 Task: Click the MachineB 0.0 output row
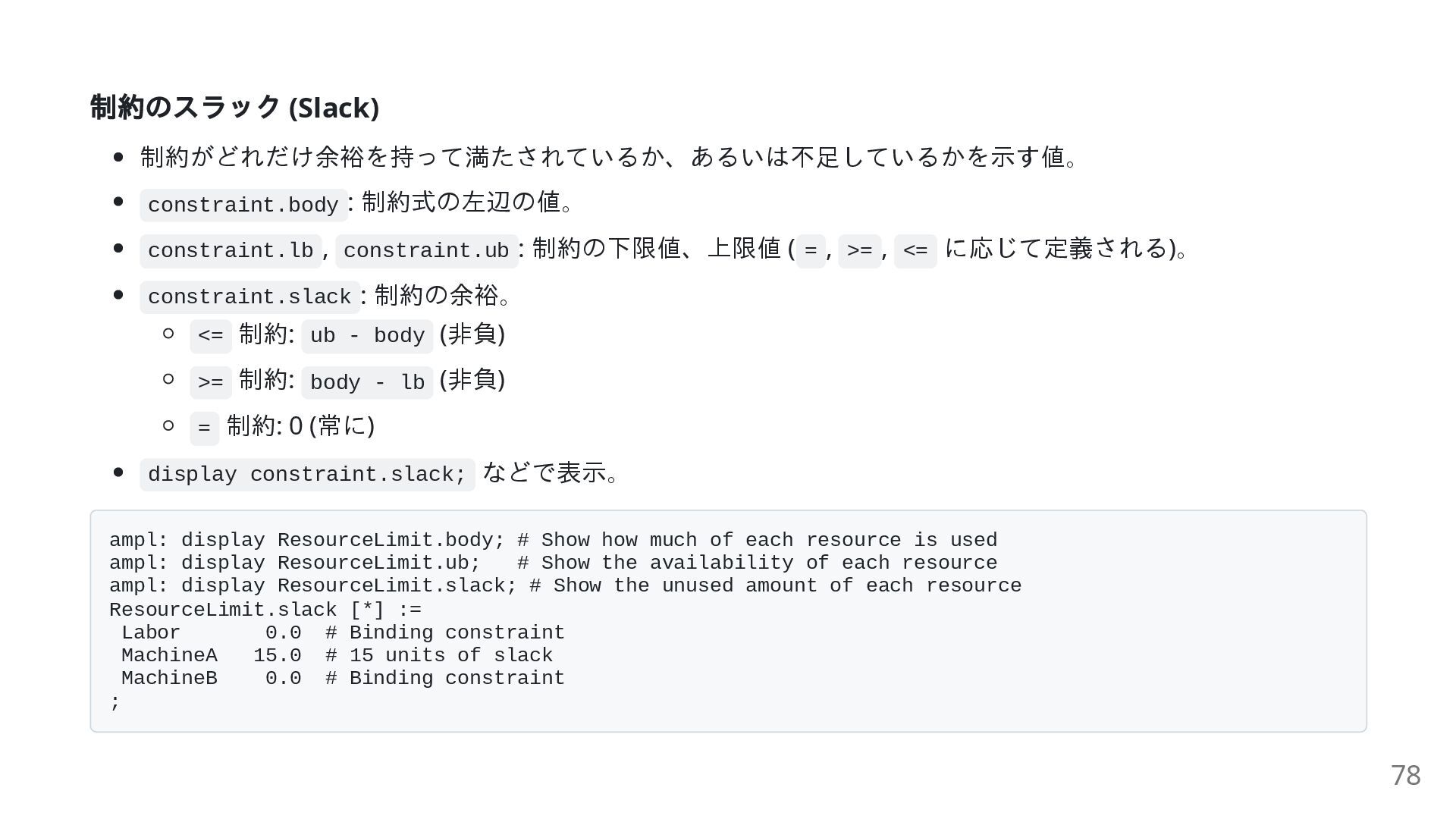(343, 678)
